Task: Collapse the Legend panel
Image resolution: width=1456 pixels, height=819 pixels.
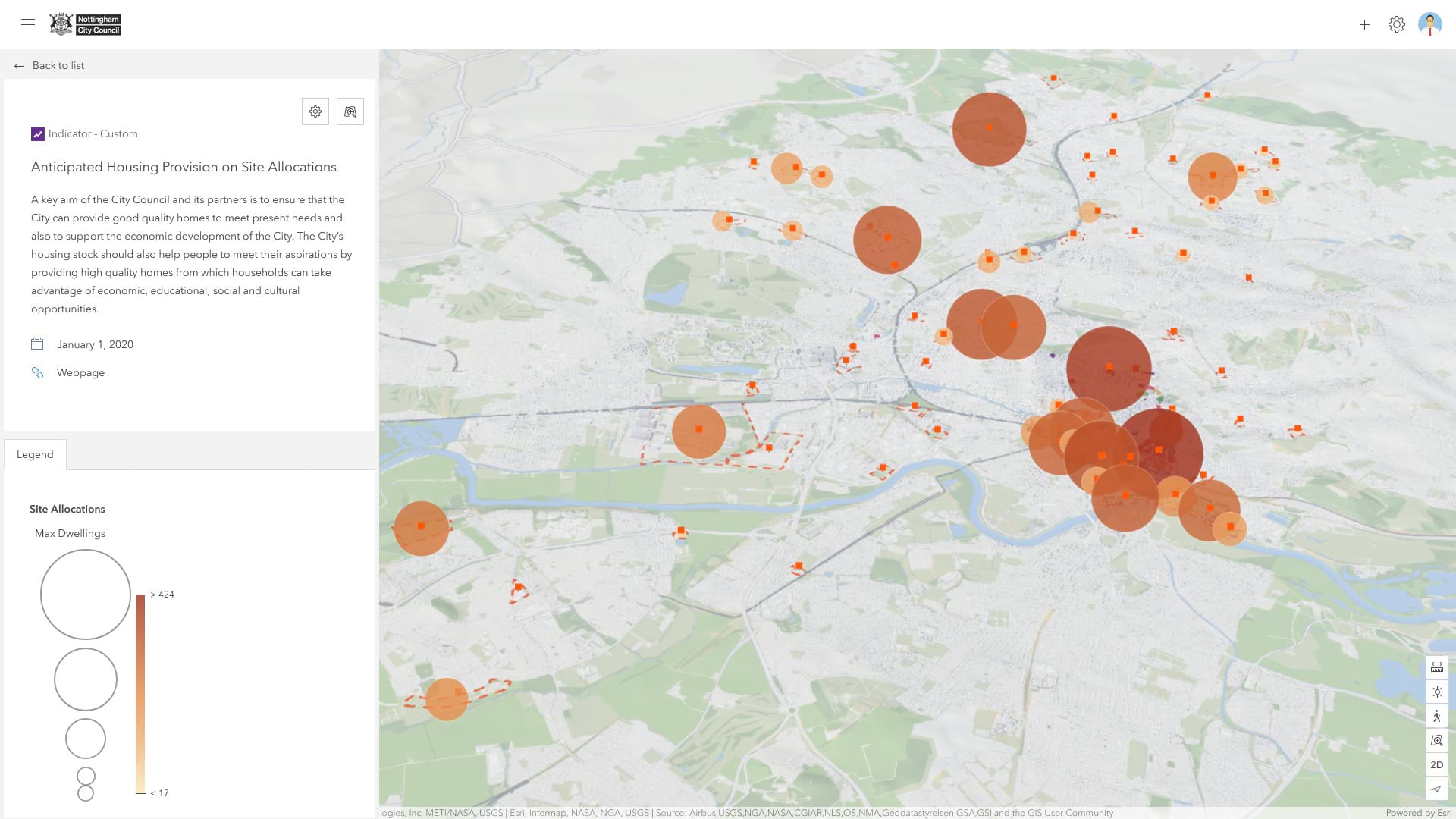Action: [35, 454]
